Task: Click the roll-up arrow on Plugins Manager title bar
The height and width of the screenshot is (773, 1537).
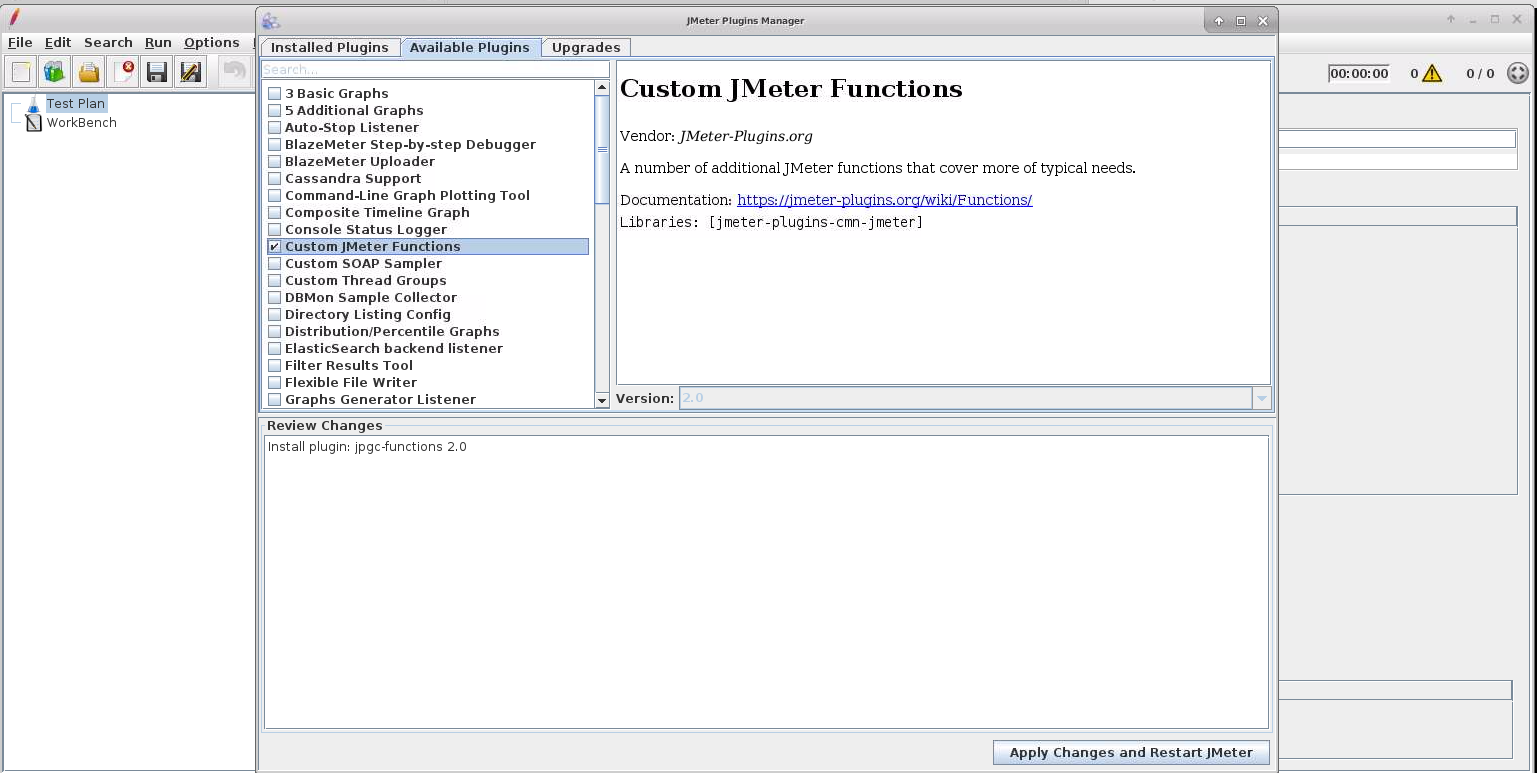Action: (x=1219, y=21)
